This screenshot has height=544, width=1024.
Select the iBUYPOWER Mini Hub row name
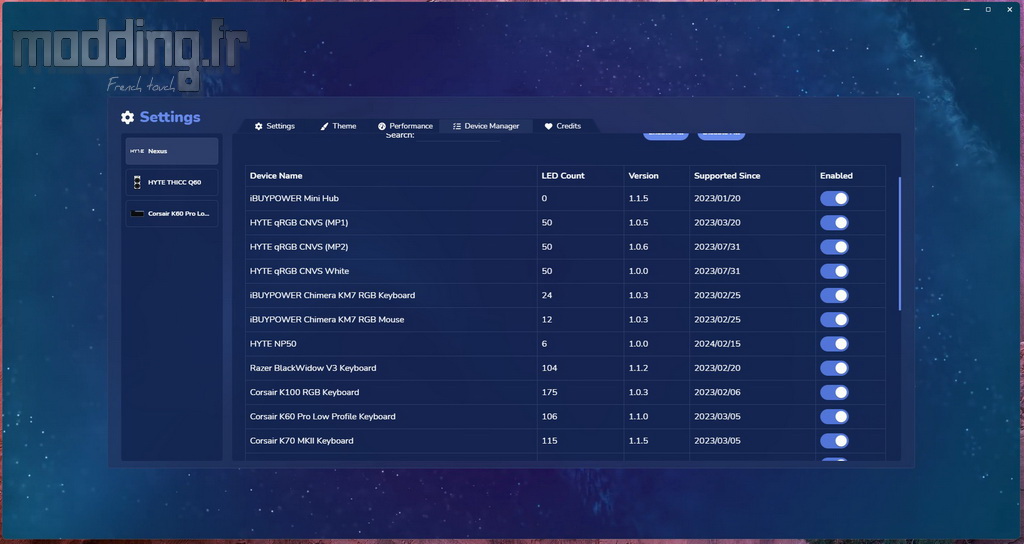(x=294, y=199)
